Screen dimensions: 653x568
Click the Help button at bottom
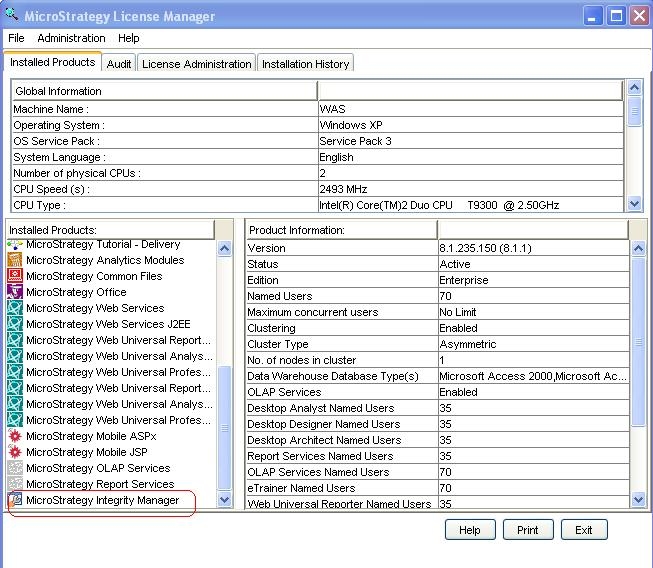(470, 530)
